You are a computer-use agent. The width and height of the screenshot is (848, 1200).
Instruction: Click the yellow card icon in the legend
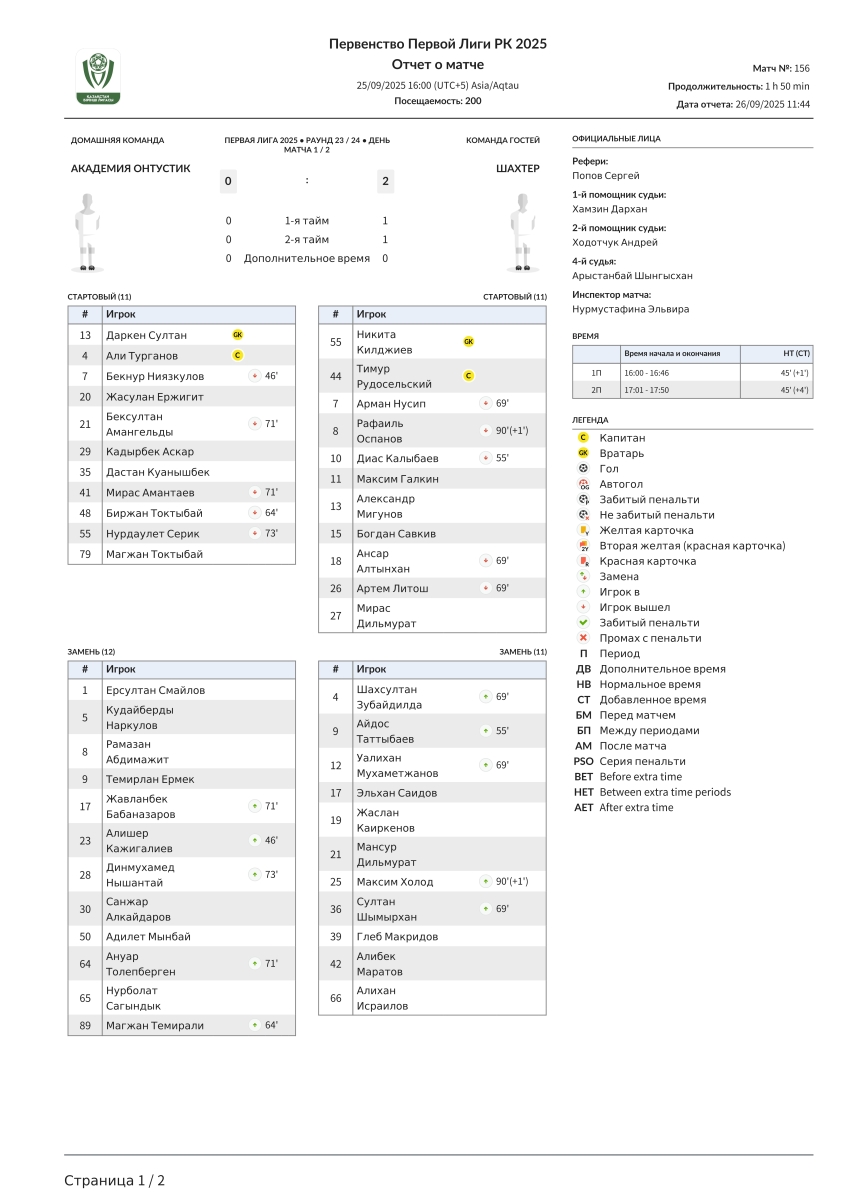pos(583,530)
